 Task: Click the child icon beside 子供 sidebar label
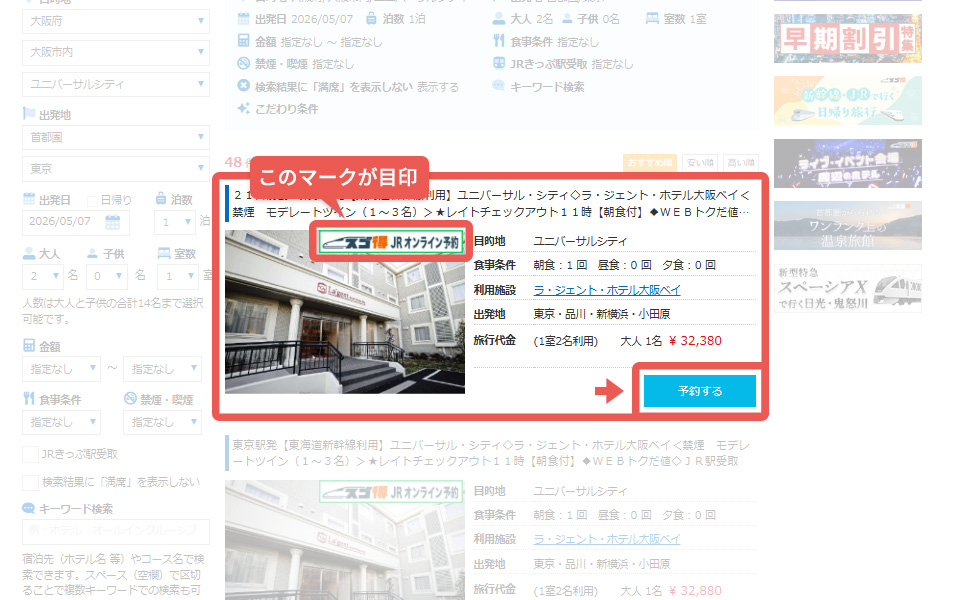click(92, 253)
